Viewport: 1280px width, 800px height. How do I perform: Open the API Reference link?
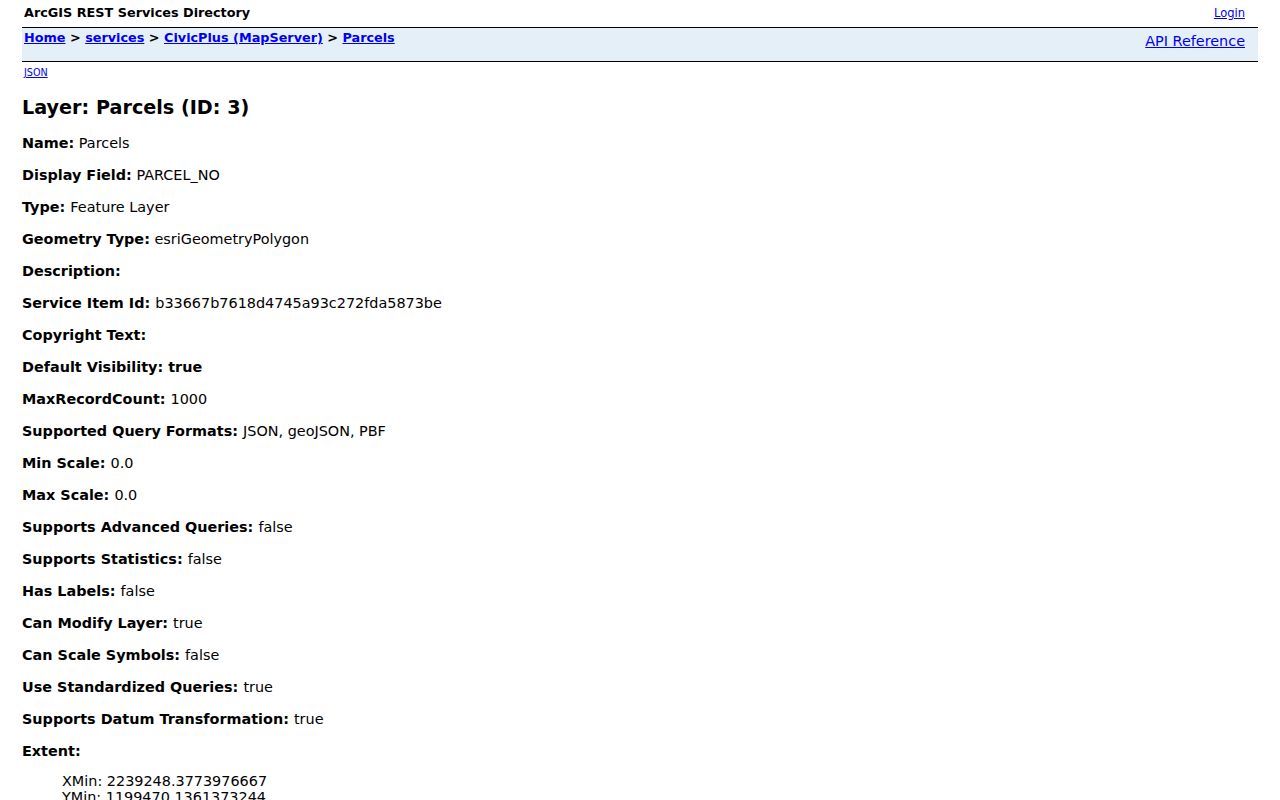[1195, 41]
